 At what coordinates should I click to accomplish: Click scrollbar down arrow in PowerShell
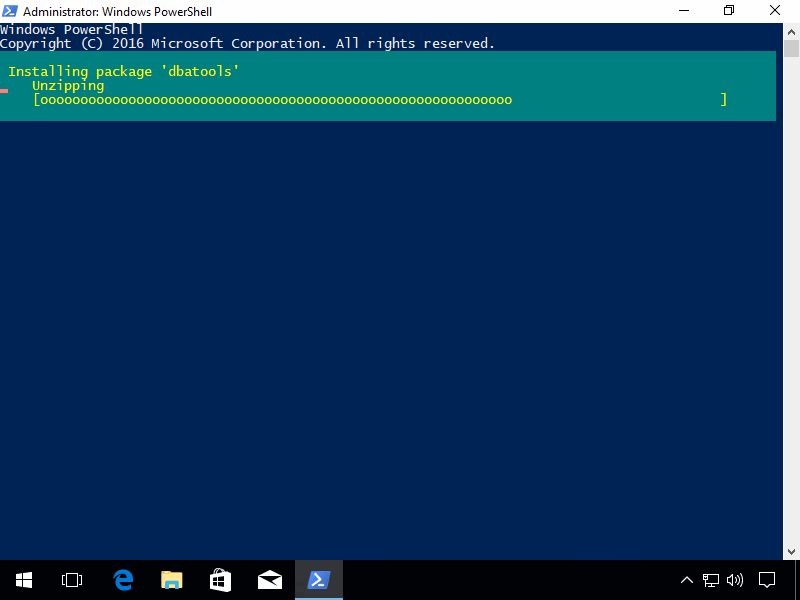[x=791, y=552]
